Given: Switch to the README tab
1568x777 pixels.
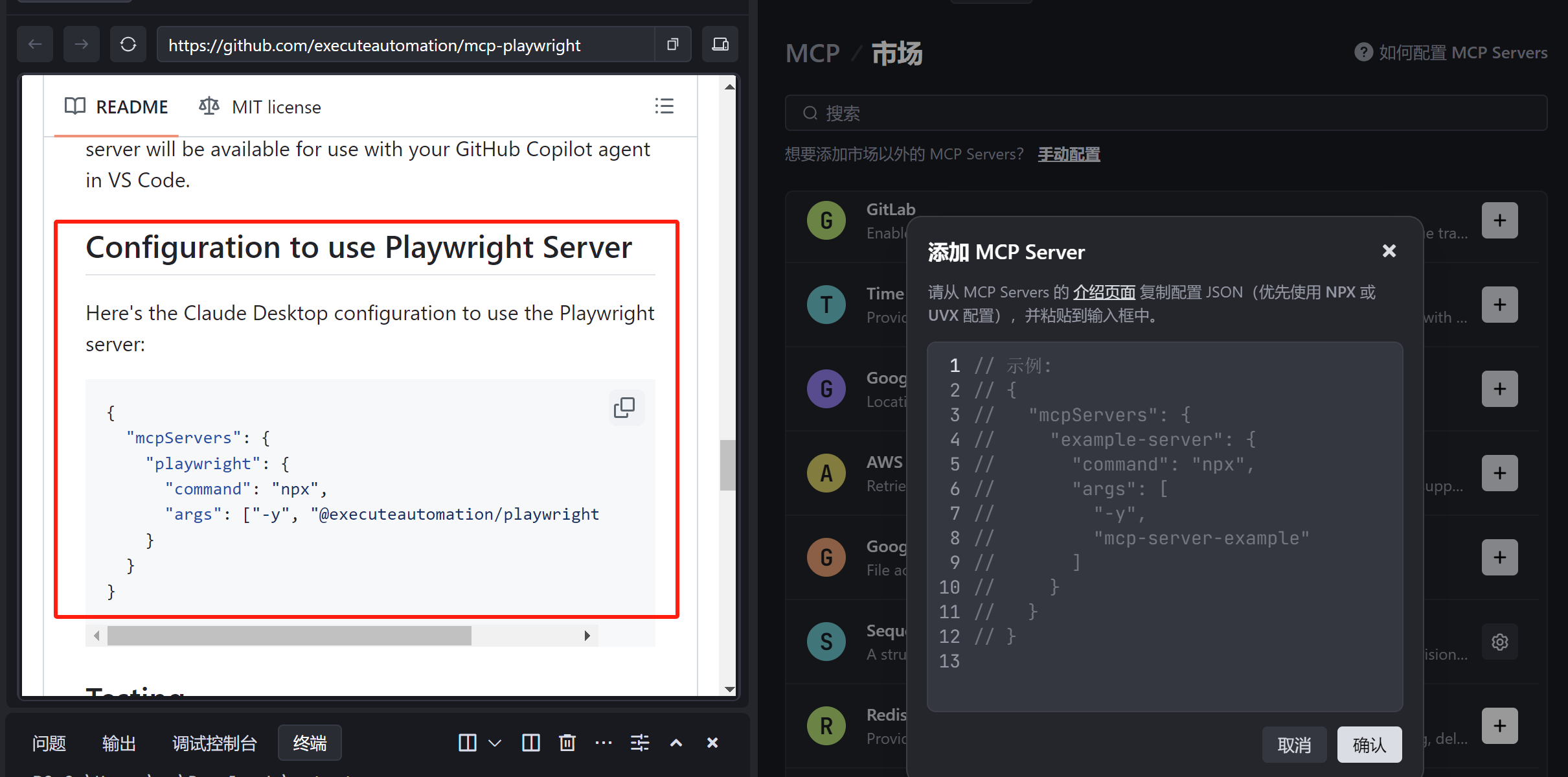Looking at the screenshot, I should coord(117,107).
